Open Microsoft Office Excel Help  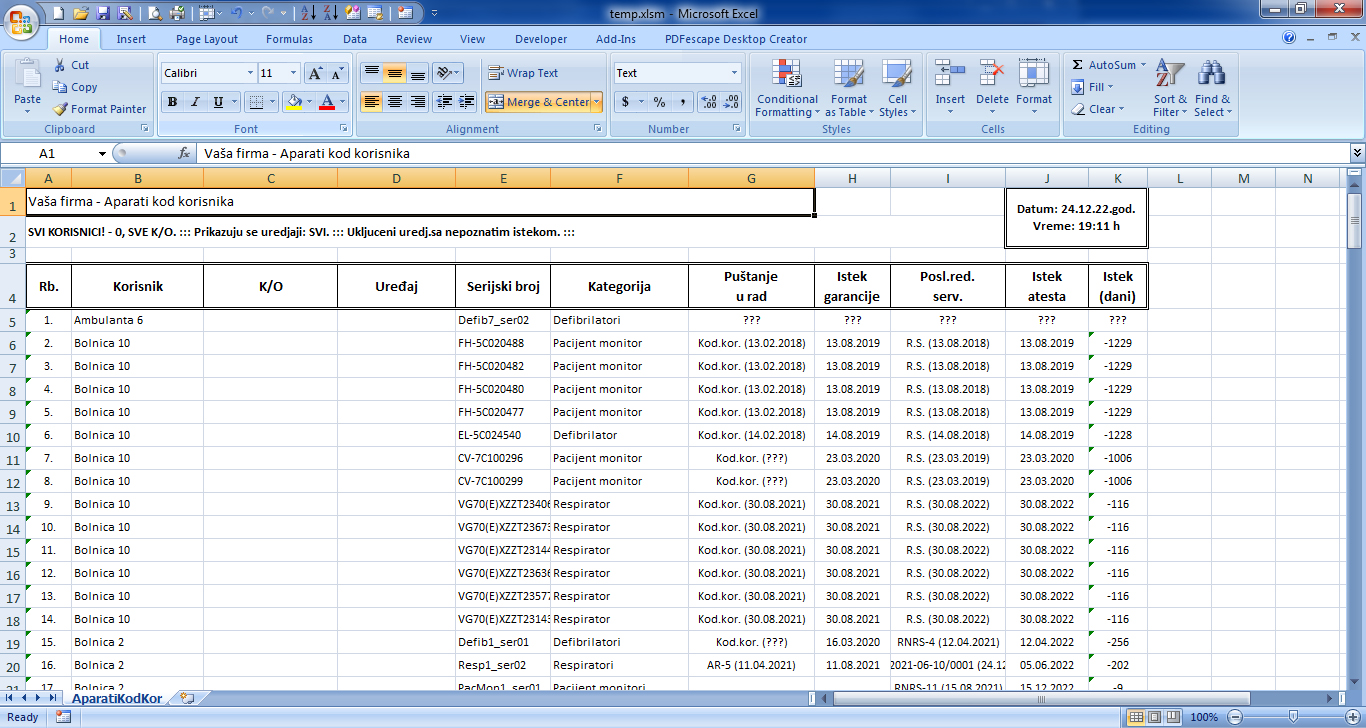point(1290,38)
